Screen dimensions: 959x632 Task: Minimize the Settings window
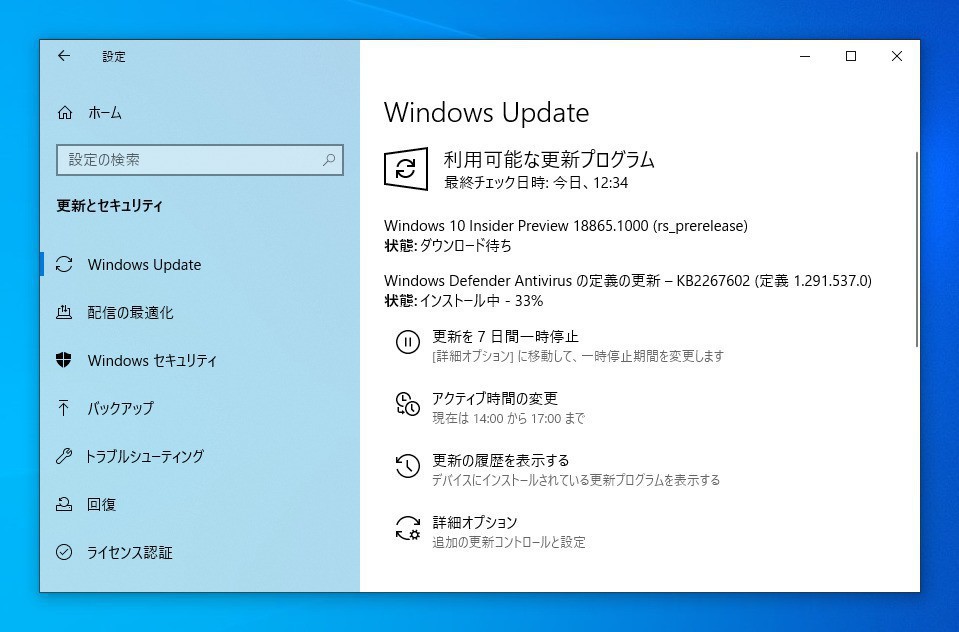[805, 56]
